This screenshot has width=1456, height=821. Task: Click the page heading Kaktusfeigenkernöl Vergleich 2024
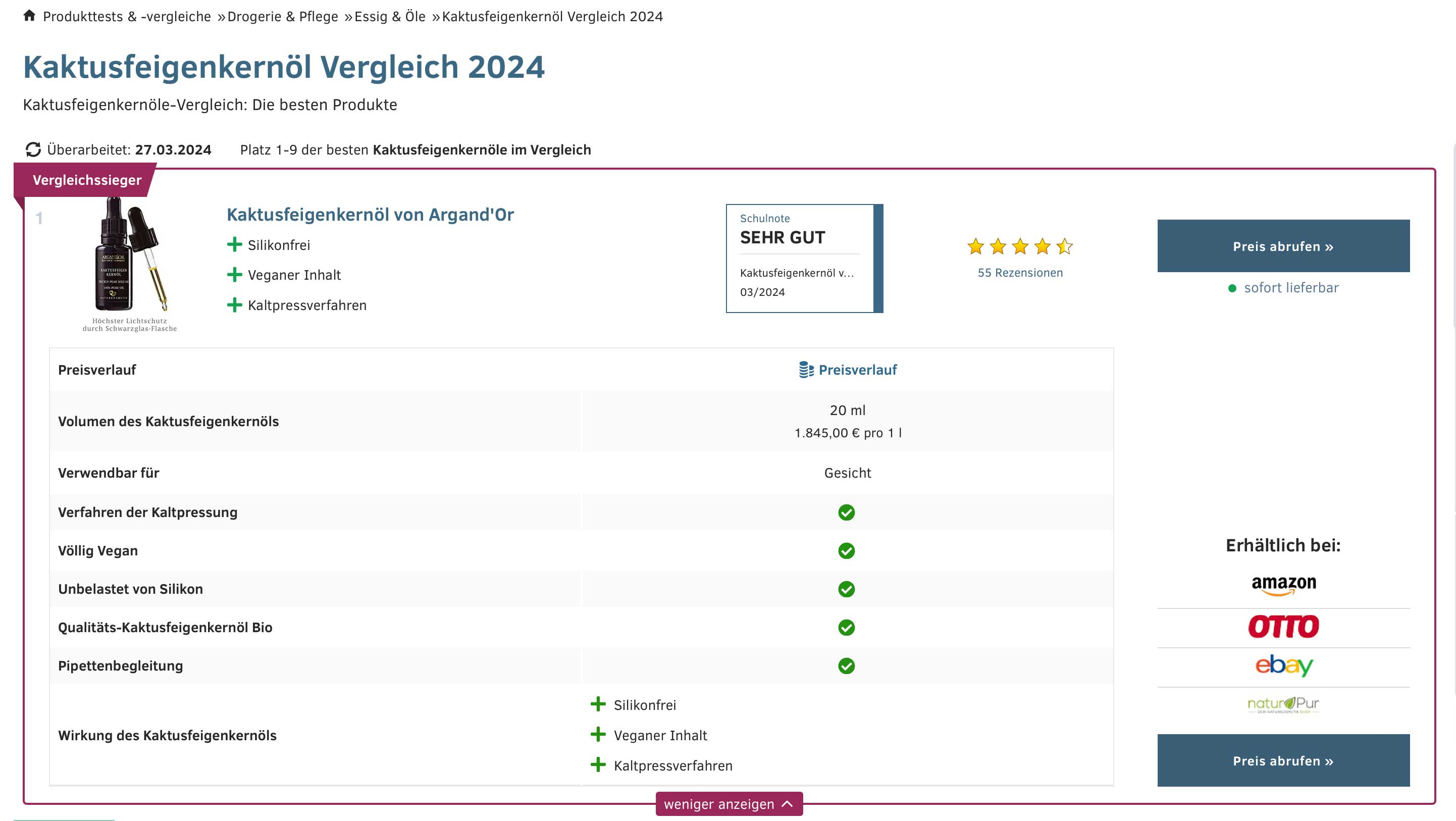coord(284,67)
